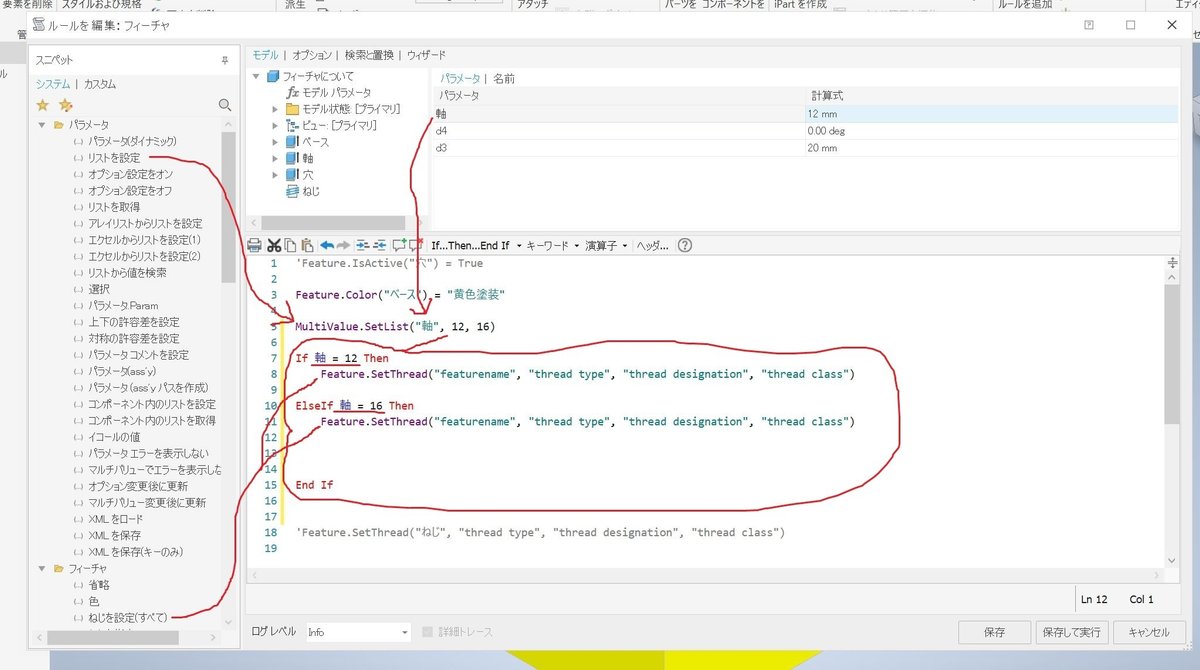The height and width of the screenshot is (670, 1200).
Task: Expand the 穴 feature node
Action: [275, 175]
